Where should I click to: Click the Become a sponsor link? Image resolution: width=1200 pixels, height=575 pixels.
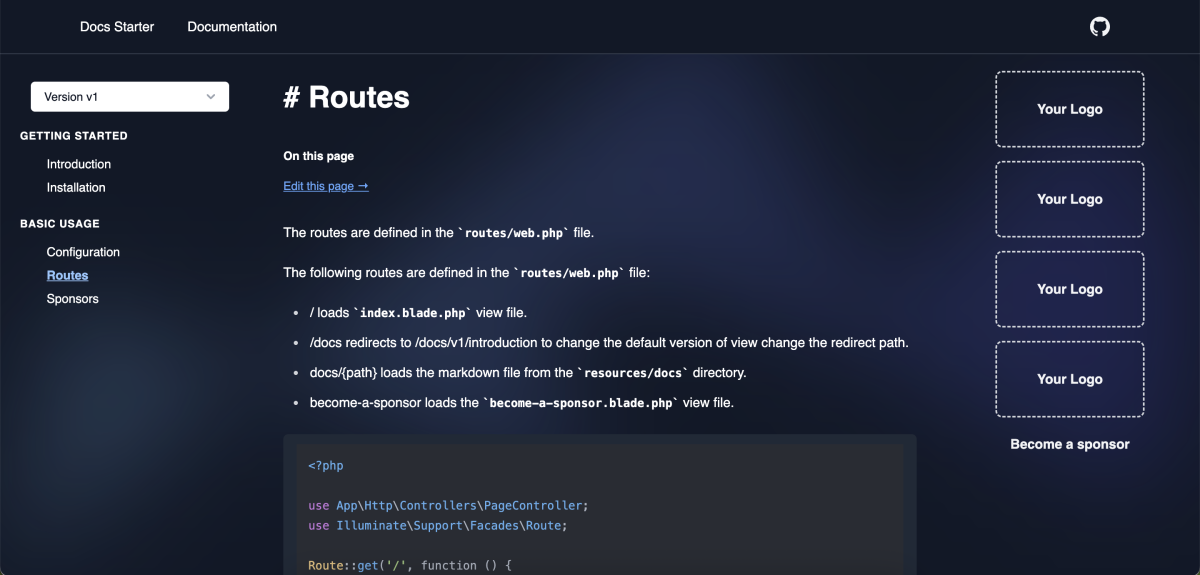(x=1070, y=444)
